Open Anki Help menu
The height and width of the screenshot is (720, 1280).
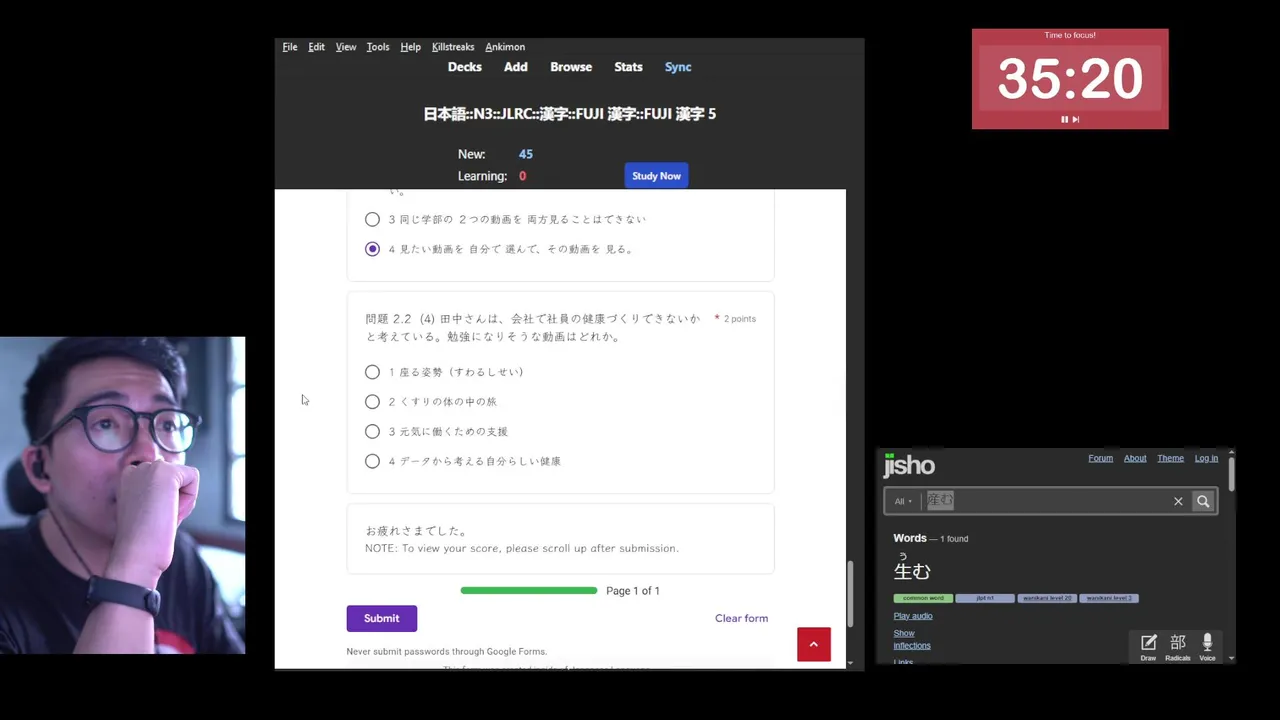(x=410, y=47)
